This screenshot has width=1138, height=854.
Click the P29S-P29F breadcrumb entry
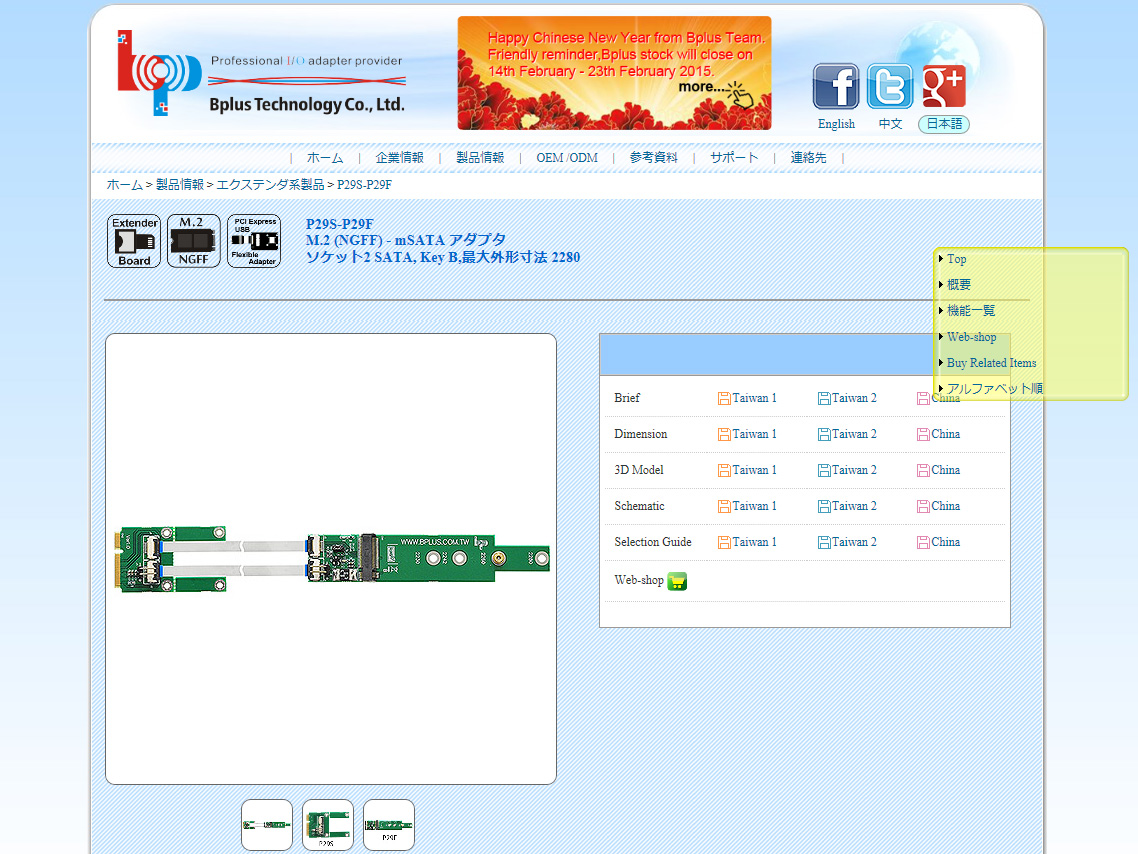click(364, 184)
